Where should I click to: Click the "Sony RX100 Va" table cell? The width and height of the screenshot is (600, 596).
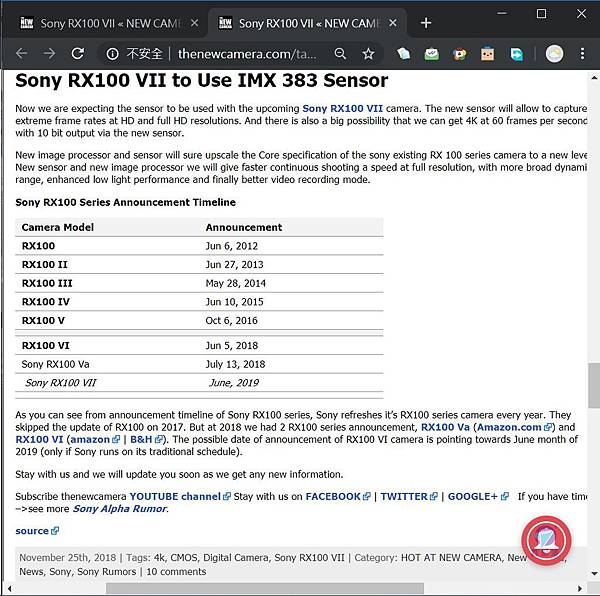pos(55,364)
